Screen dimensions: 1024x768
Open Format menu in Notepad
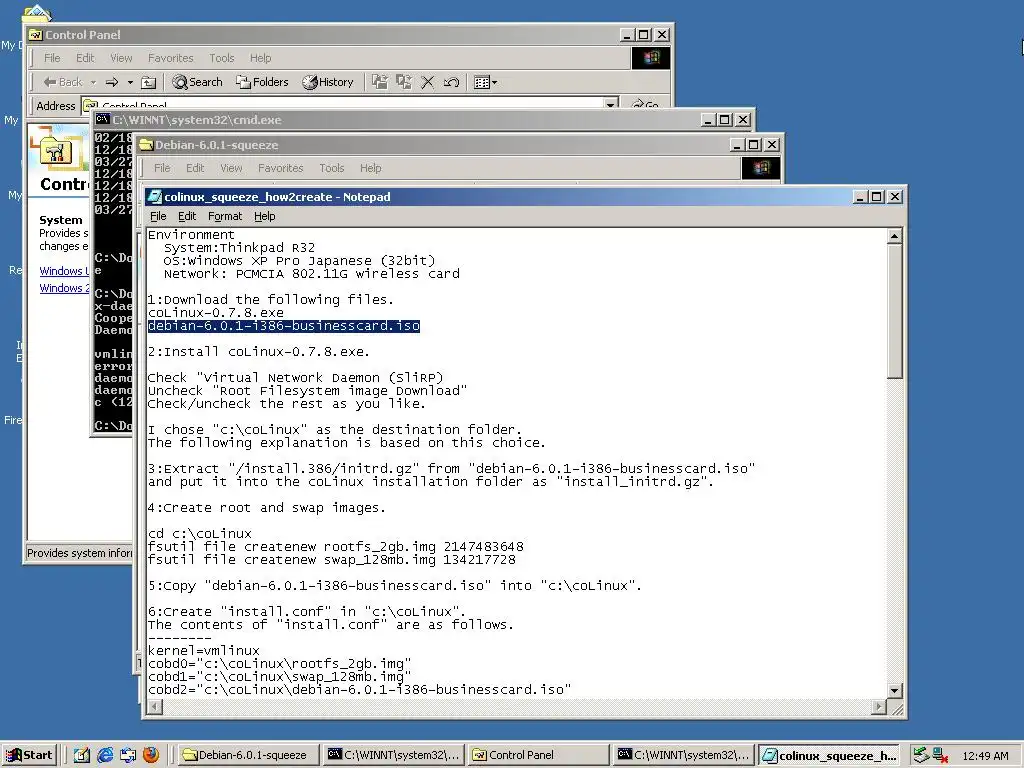pos(225,216)
